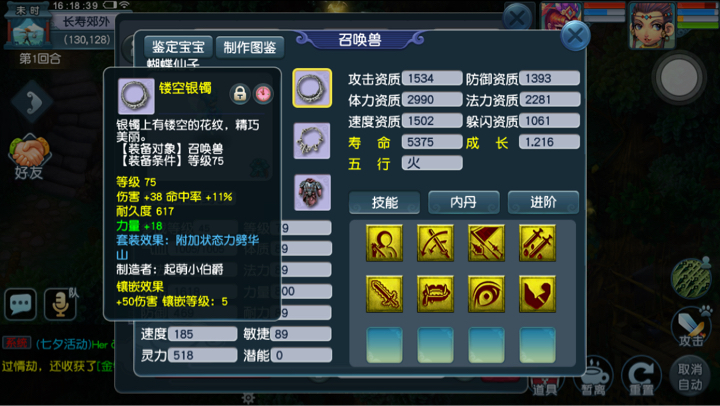This screenshot has height=406, width=720.
Task: Open the chat bubble panel
Action: point(20,304)
